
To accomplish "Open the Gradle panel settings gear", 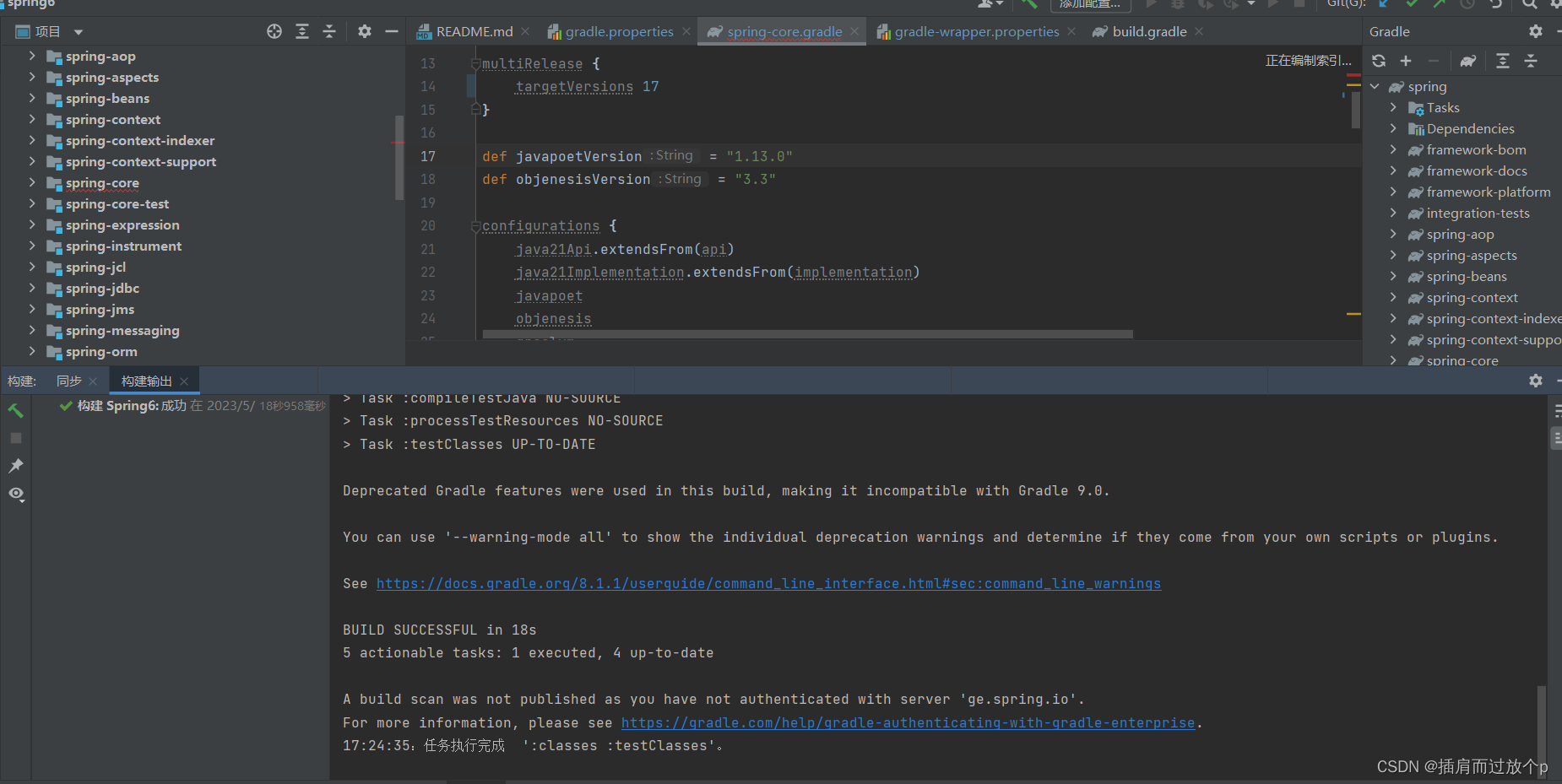I will pos(1536,31).
